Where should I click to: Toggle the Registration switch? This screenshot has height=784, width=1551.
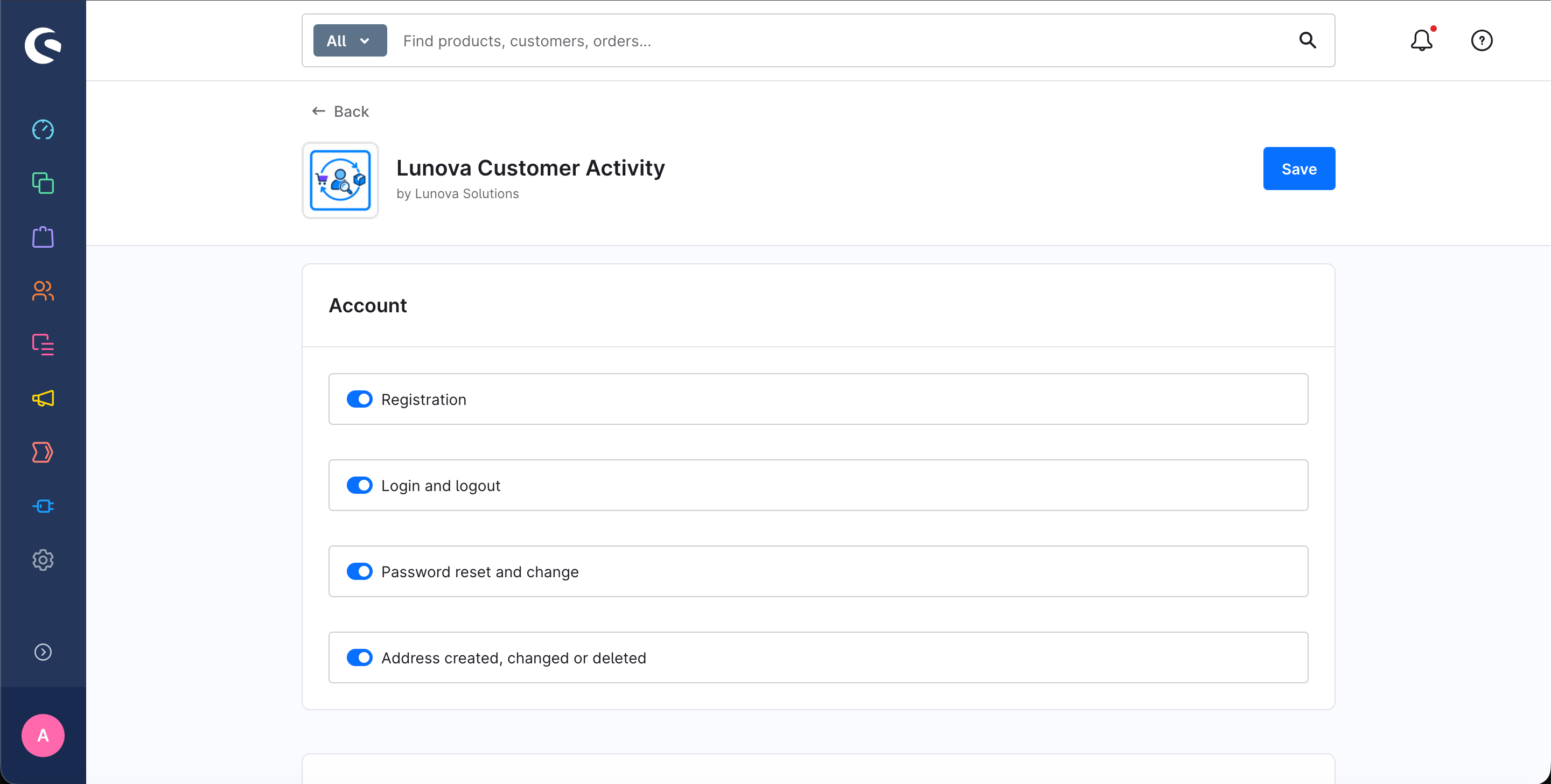[x=359, y=399]
